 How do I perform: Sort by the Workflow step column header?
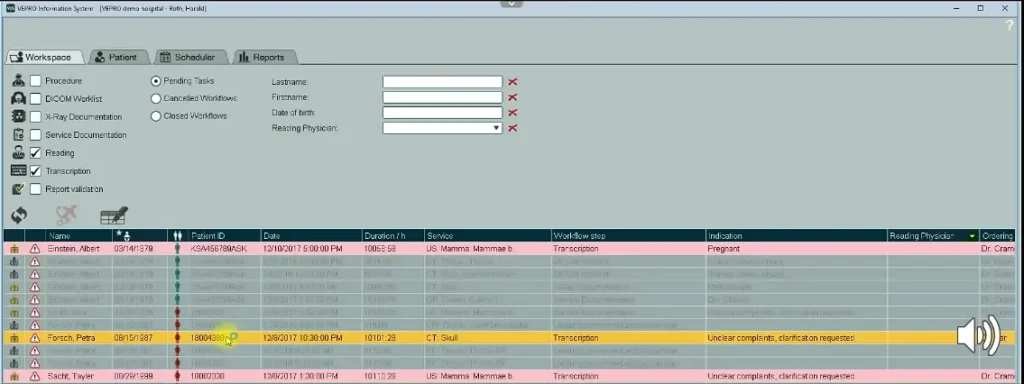(628, 236)
